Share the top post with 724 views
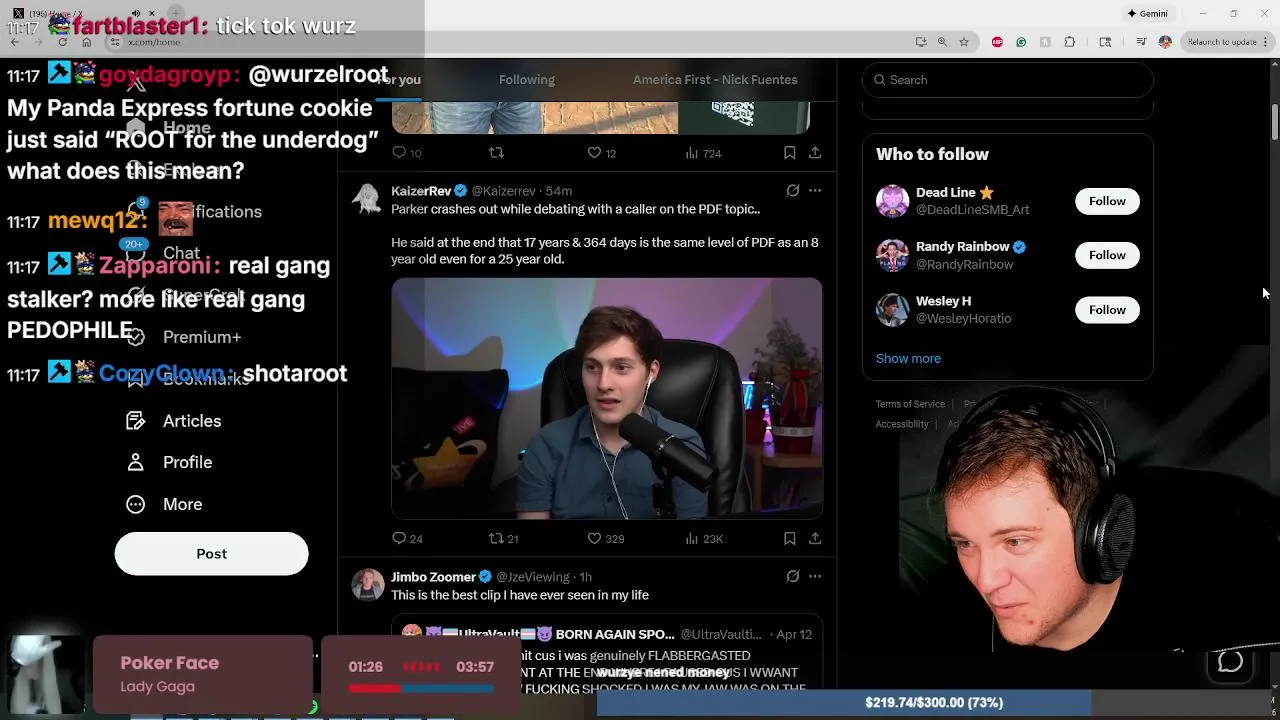This screenshot has height=720, width=1280. pyautogui.click(x=815, y=153)
